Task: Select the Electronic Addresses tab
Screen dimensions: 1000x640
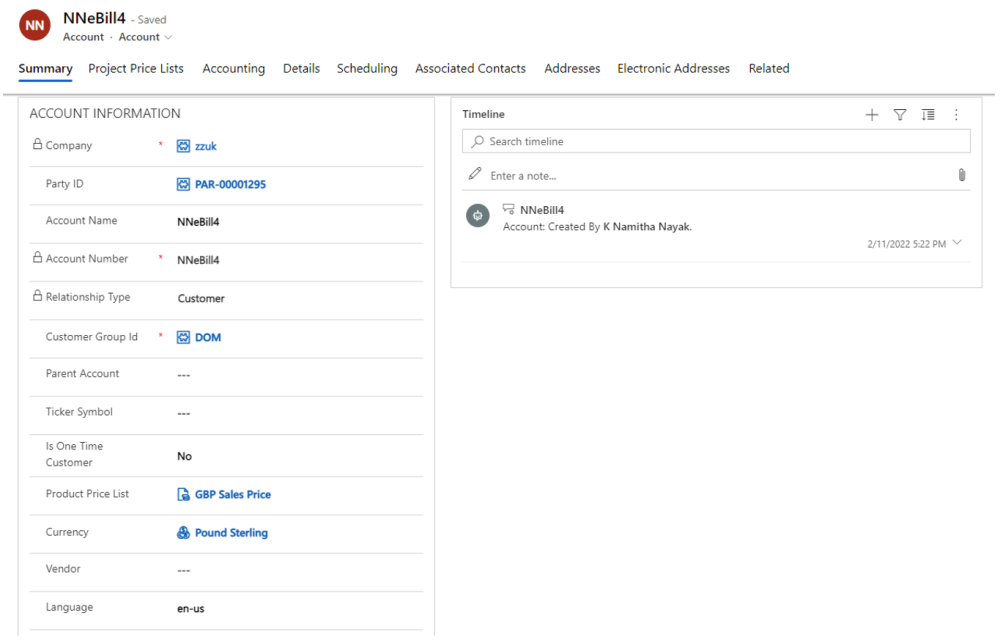Action: click(x=673, y=69)
